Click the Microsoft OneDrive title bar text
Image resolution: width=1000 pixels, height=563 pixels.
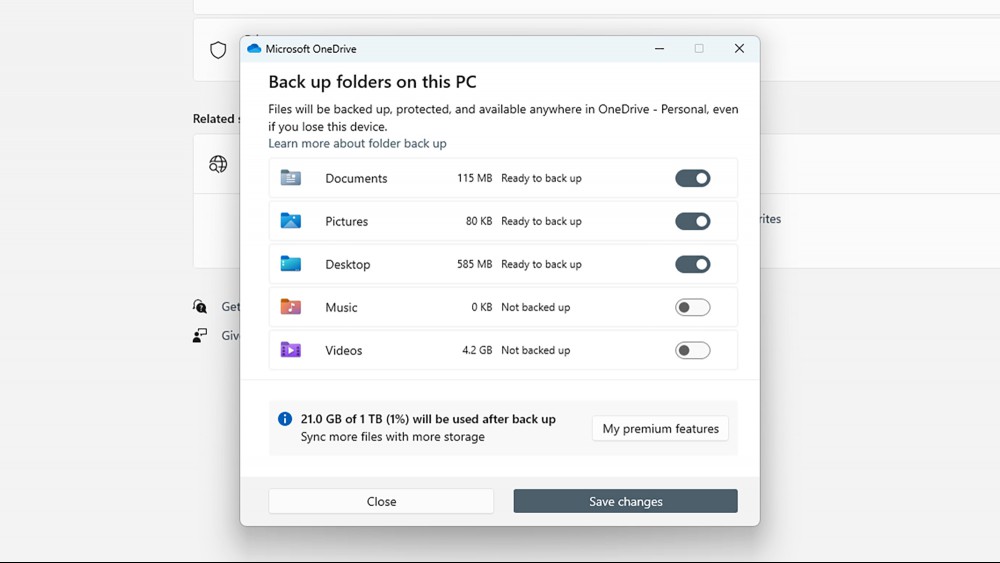click(x=311, y=48)
